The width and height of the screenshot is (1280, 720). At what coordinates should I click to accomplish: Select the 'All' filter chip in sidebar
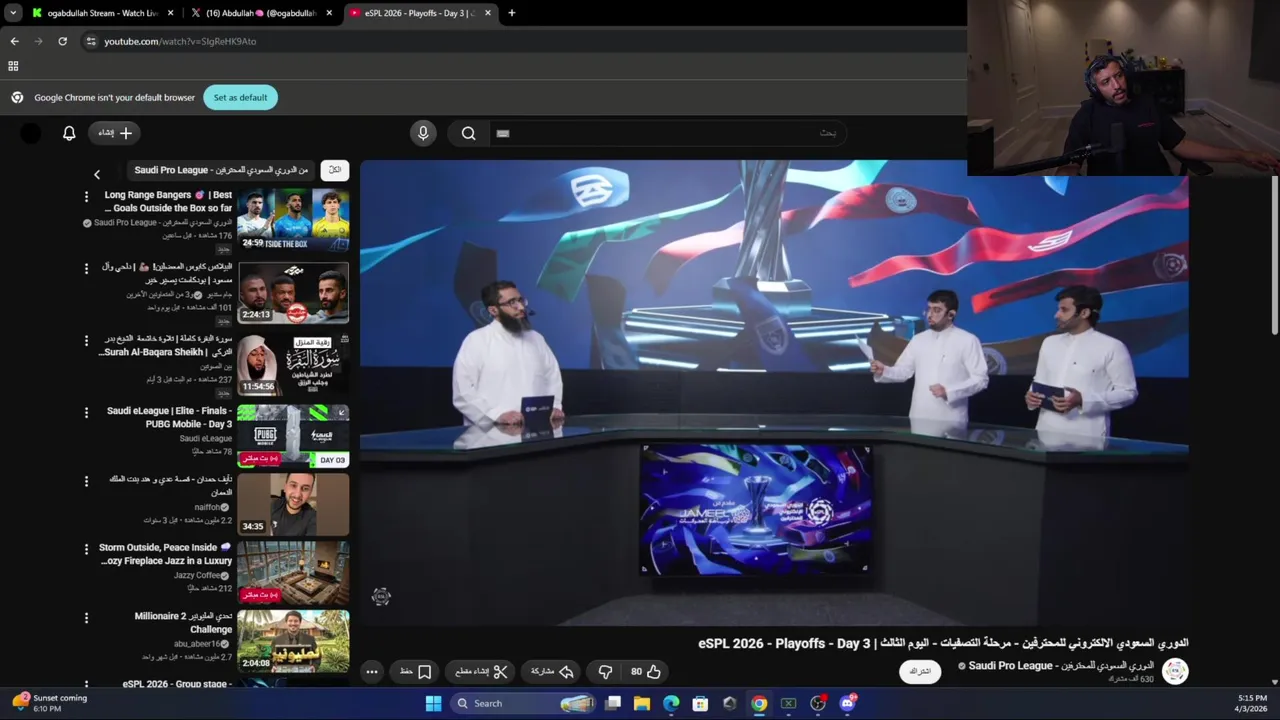pos(336,170)
